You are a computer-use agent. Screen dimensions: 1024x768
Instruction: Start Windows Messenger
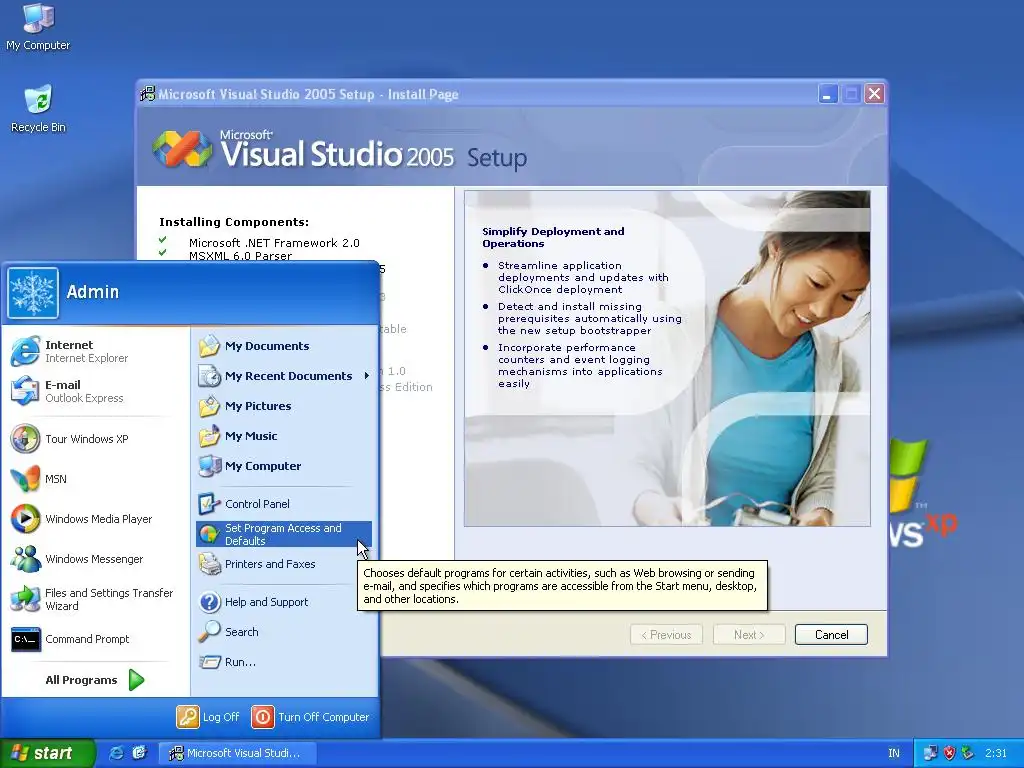click(x=95, y=559)
